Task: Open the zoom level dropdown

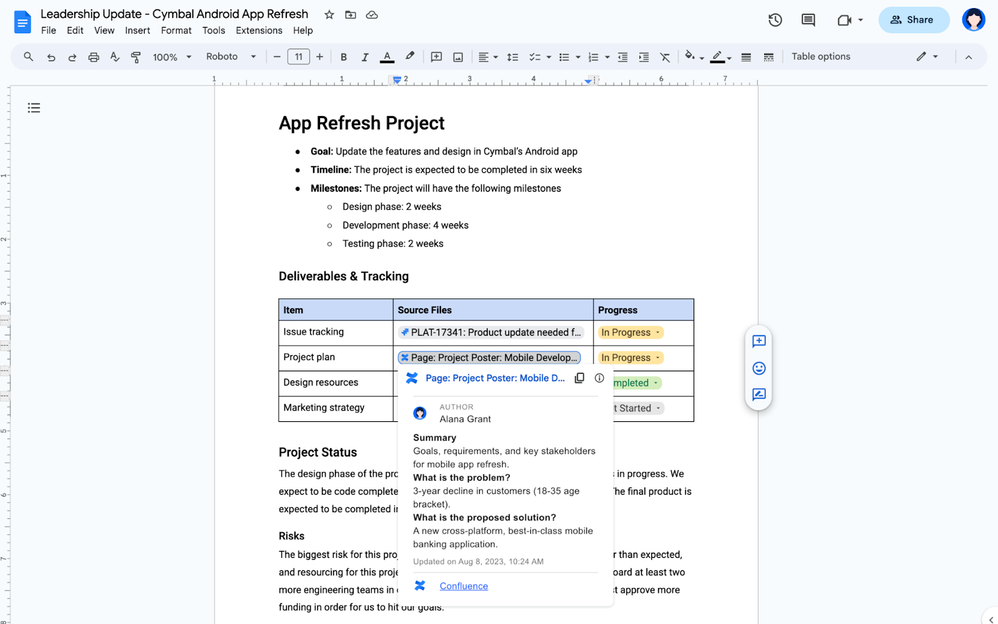Action: pos(172,57)
